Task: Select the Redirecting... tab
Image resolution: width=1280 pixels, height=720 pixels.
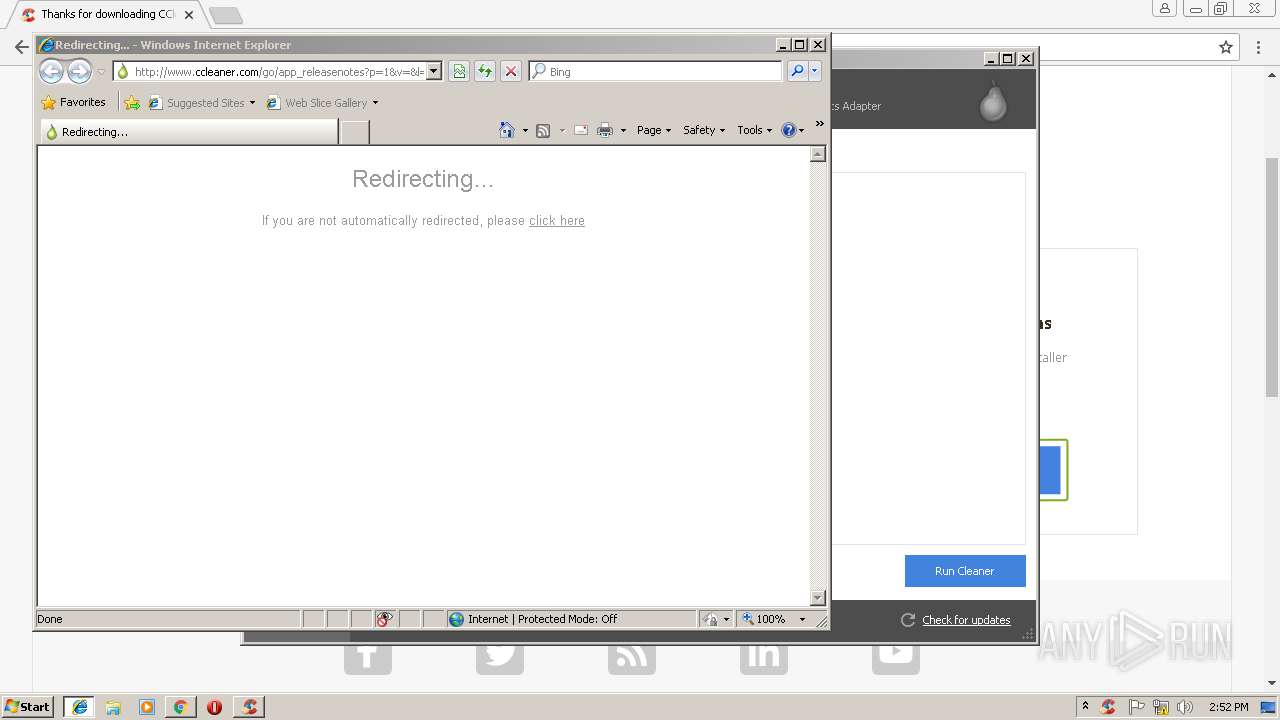Action: [x=189, y=131]
